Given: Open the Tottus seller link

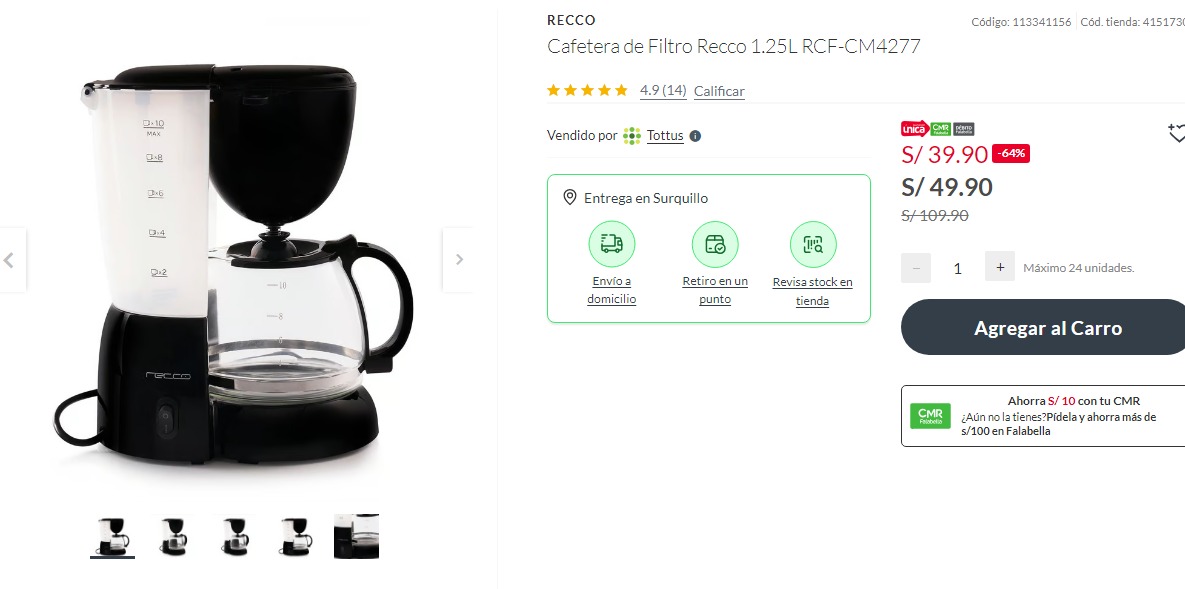Looking at the screenshot, I should tap(665, 136).
